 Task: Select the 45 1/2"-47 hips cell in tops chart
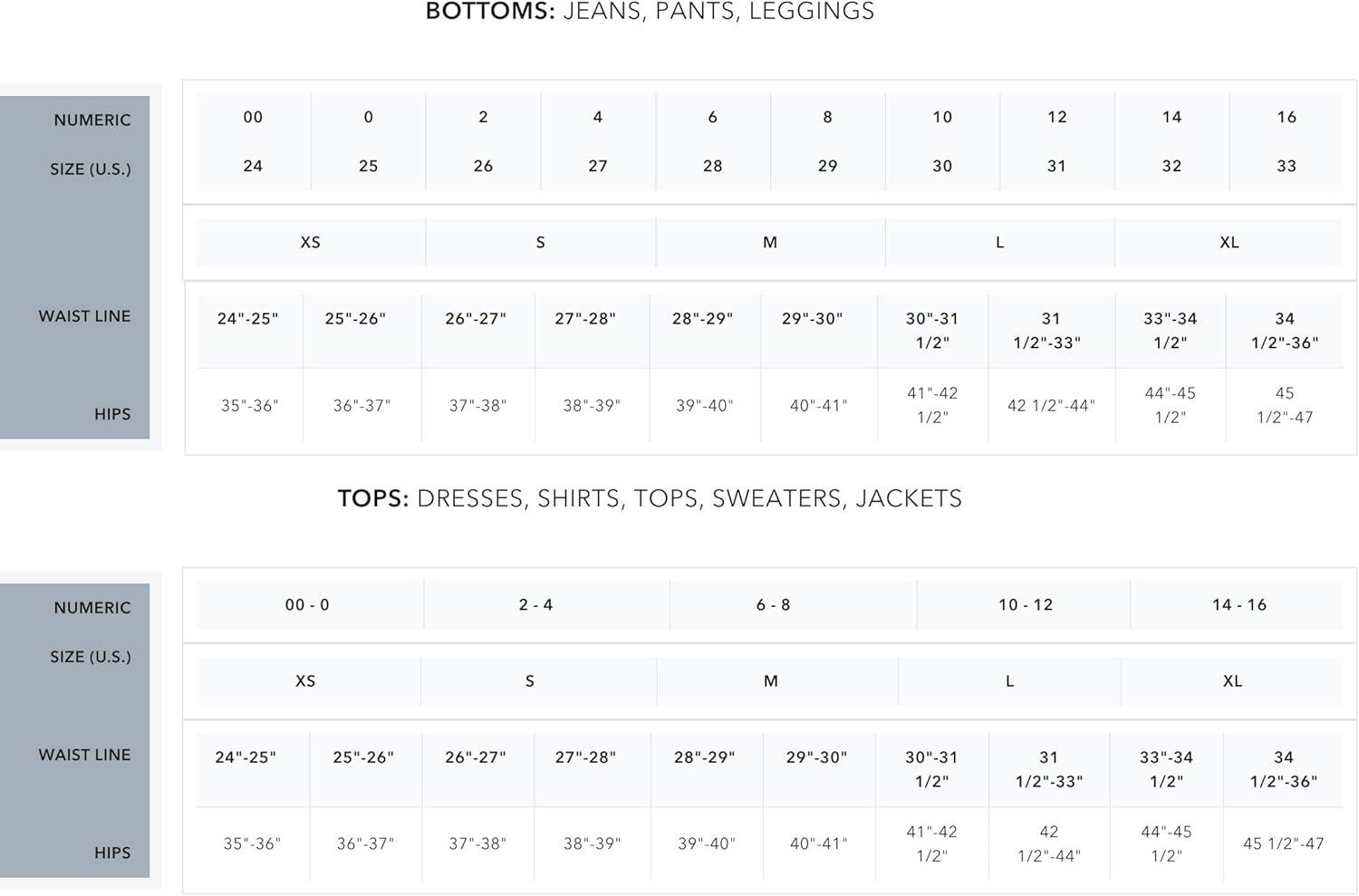[1283, 844]
